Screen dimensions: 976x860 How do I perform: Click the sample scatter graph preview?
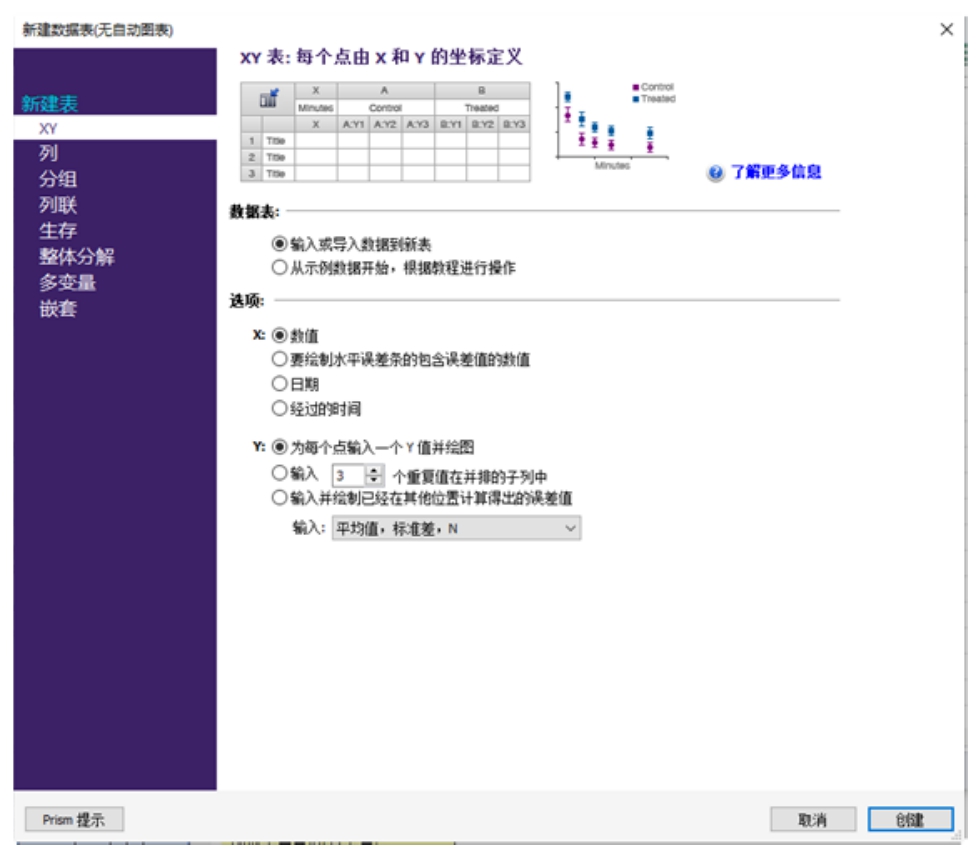[x=615, y=125]
